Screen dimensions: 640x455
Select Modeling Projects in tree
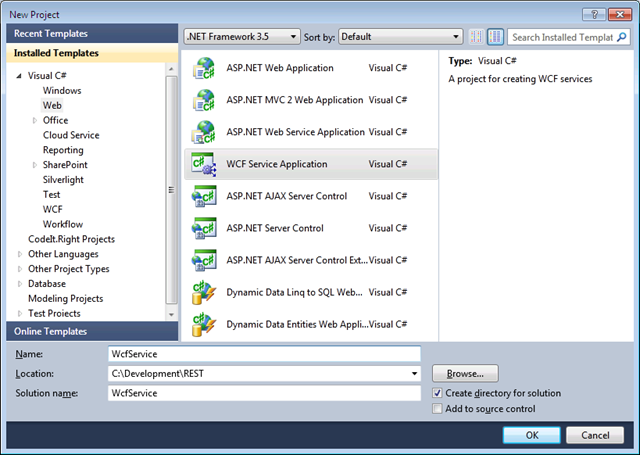(x=65, y=299)
